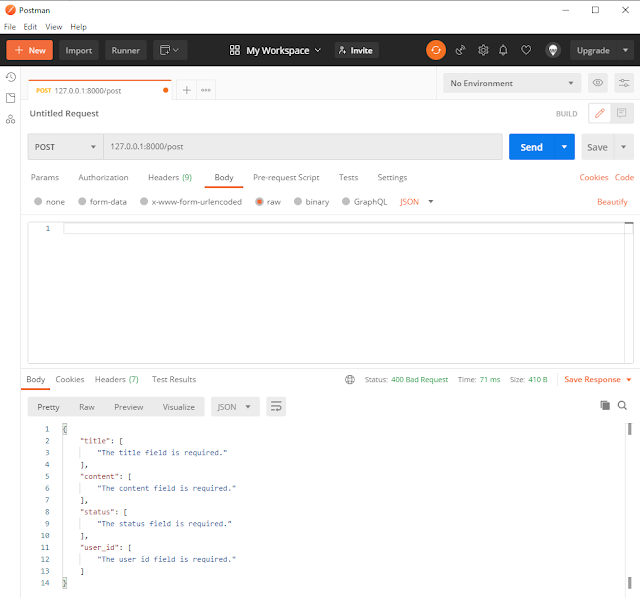640x598 pixels.
Task: Select the raw body type
Action: pos(259,202)
